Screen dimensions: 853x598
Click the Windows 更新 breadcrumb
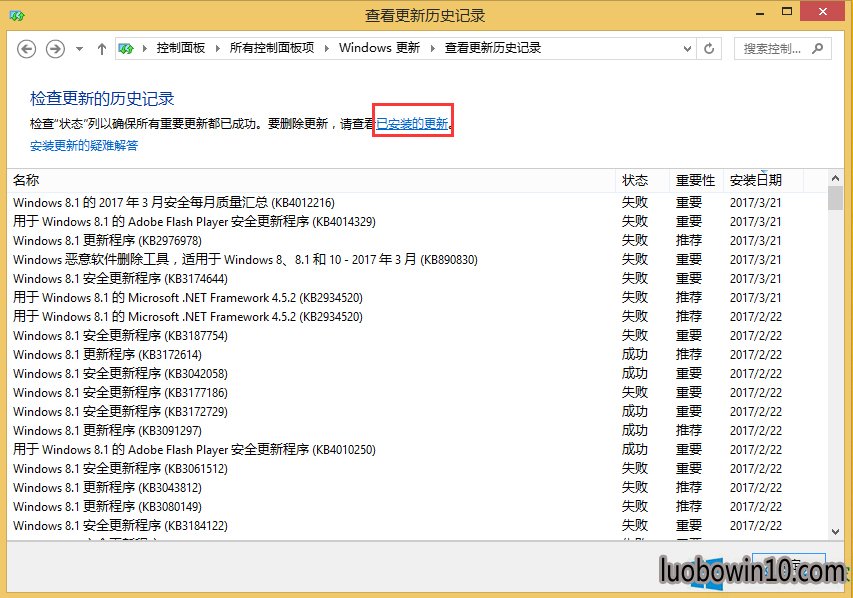coord(379,48)
